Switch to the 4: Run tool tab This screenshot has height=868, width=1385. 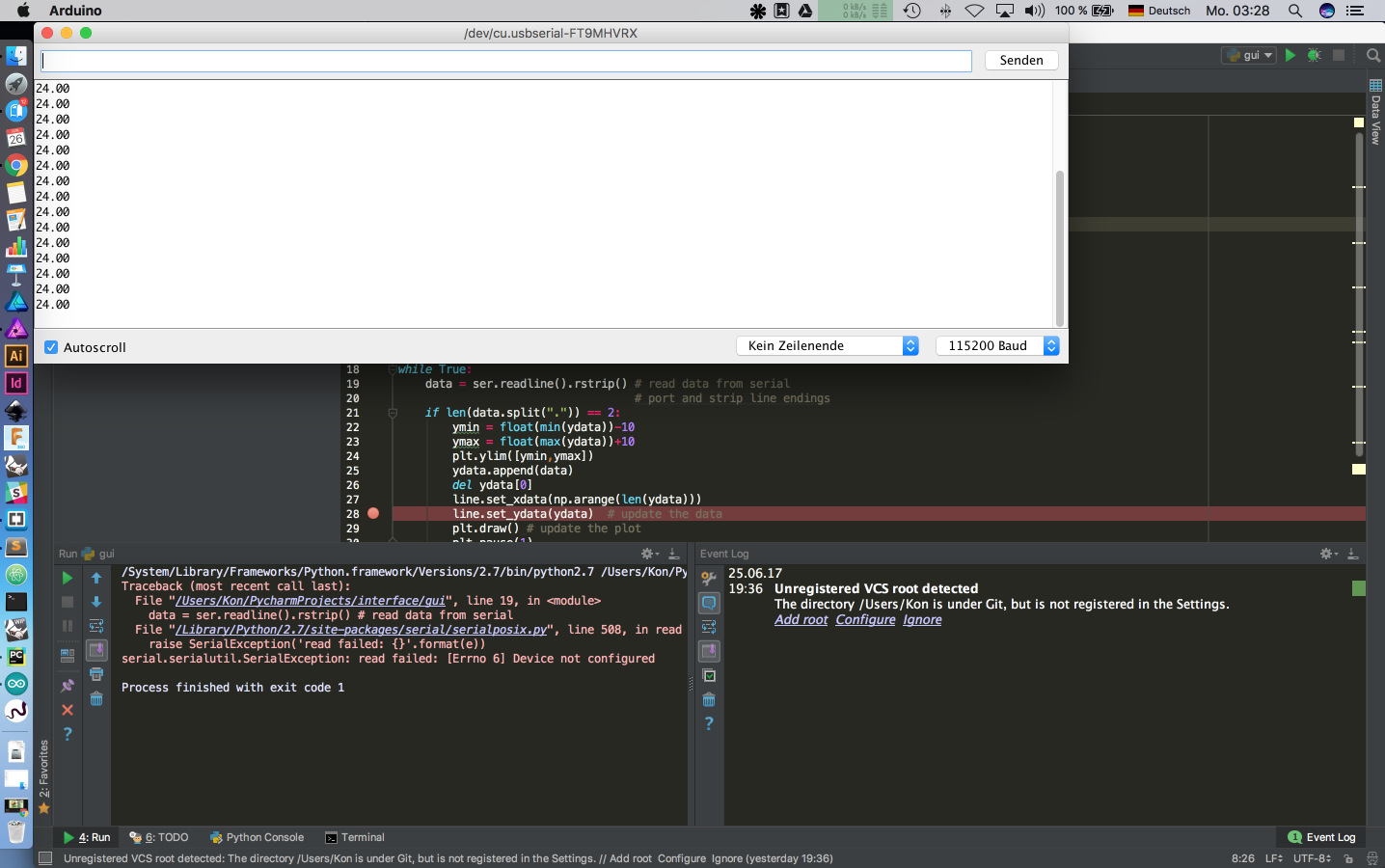tap(86, 837)
